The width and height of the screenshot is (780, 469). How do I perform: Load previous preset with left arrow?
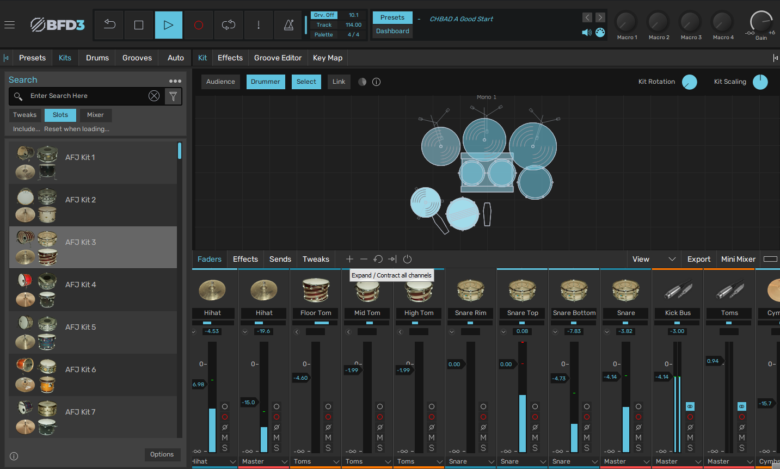[x=587, y=17]
